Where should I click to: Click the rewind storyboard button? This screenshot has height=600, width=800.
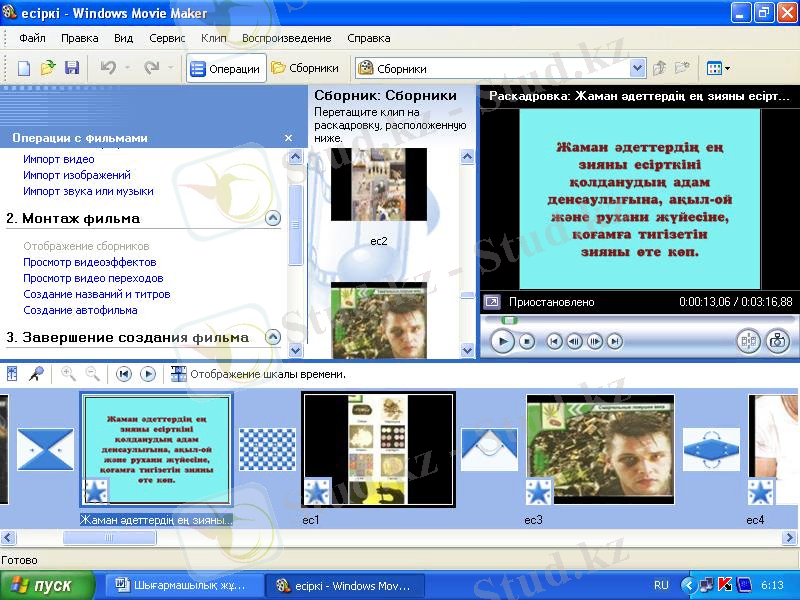[124, 373]
